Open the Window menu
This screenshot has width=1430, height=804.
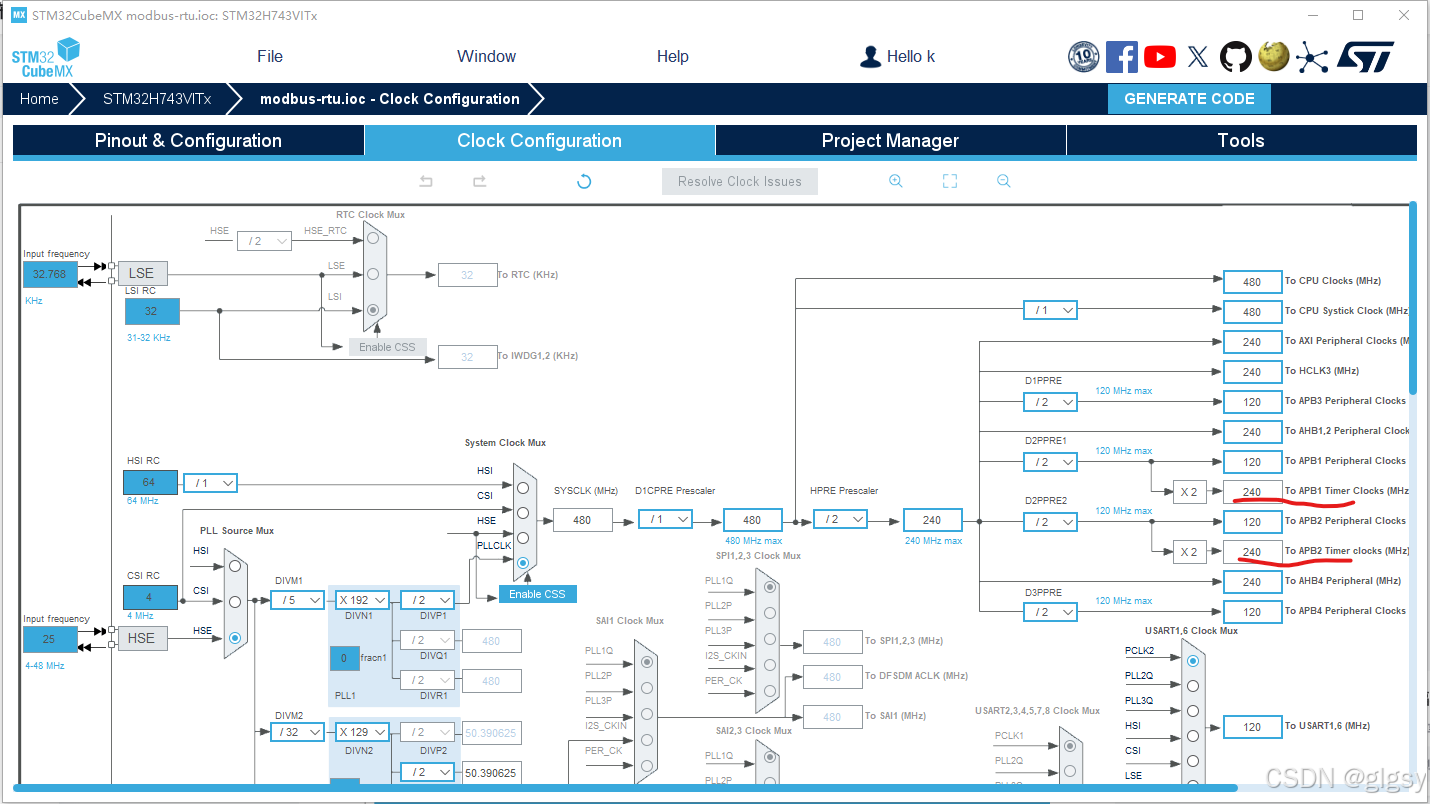[x=487, y=56]
